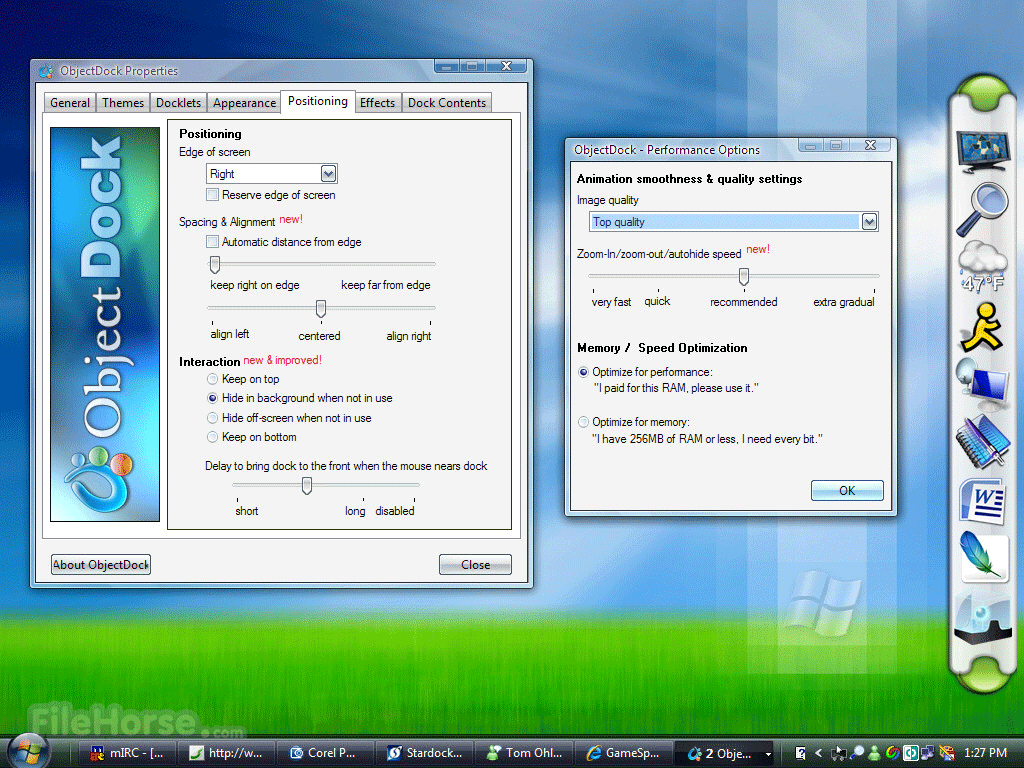Click the ObjectDock logo banner image
The image size is (1024, 768).
coord(104,324)
